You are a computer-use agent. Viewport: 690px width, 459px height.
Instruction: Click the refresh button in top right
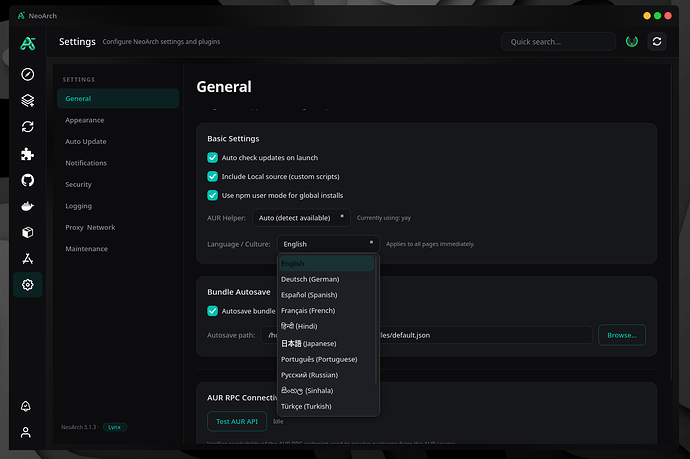pos(657,41)
